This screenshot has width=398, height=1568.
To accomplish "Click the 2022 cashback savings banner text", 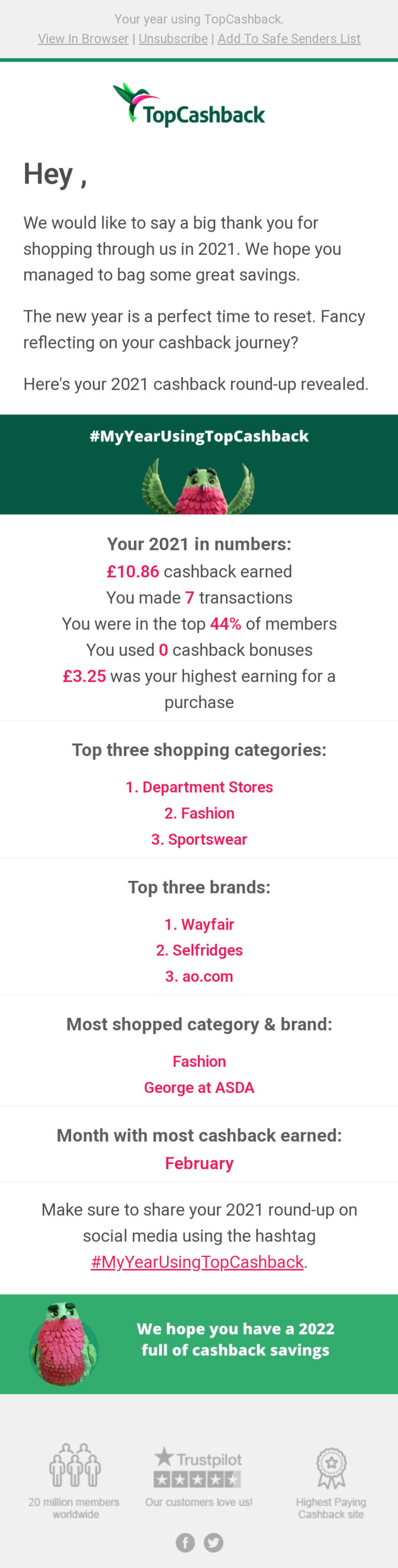I will coord(235,1339).
